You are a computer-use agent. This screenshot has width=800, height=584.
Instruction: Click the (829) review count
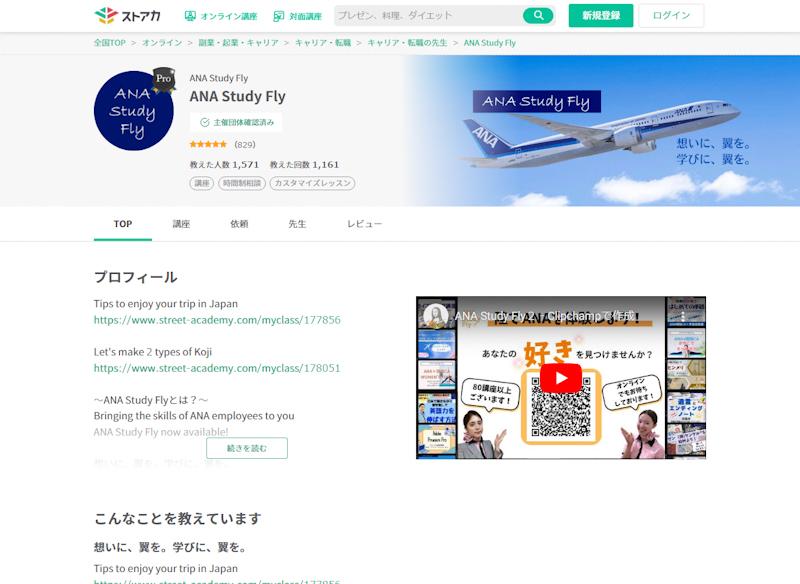point(245,145)
